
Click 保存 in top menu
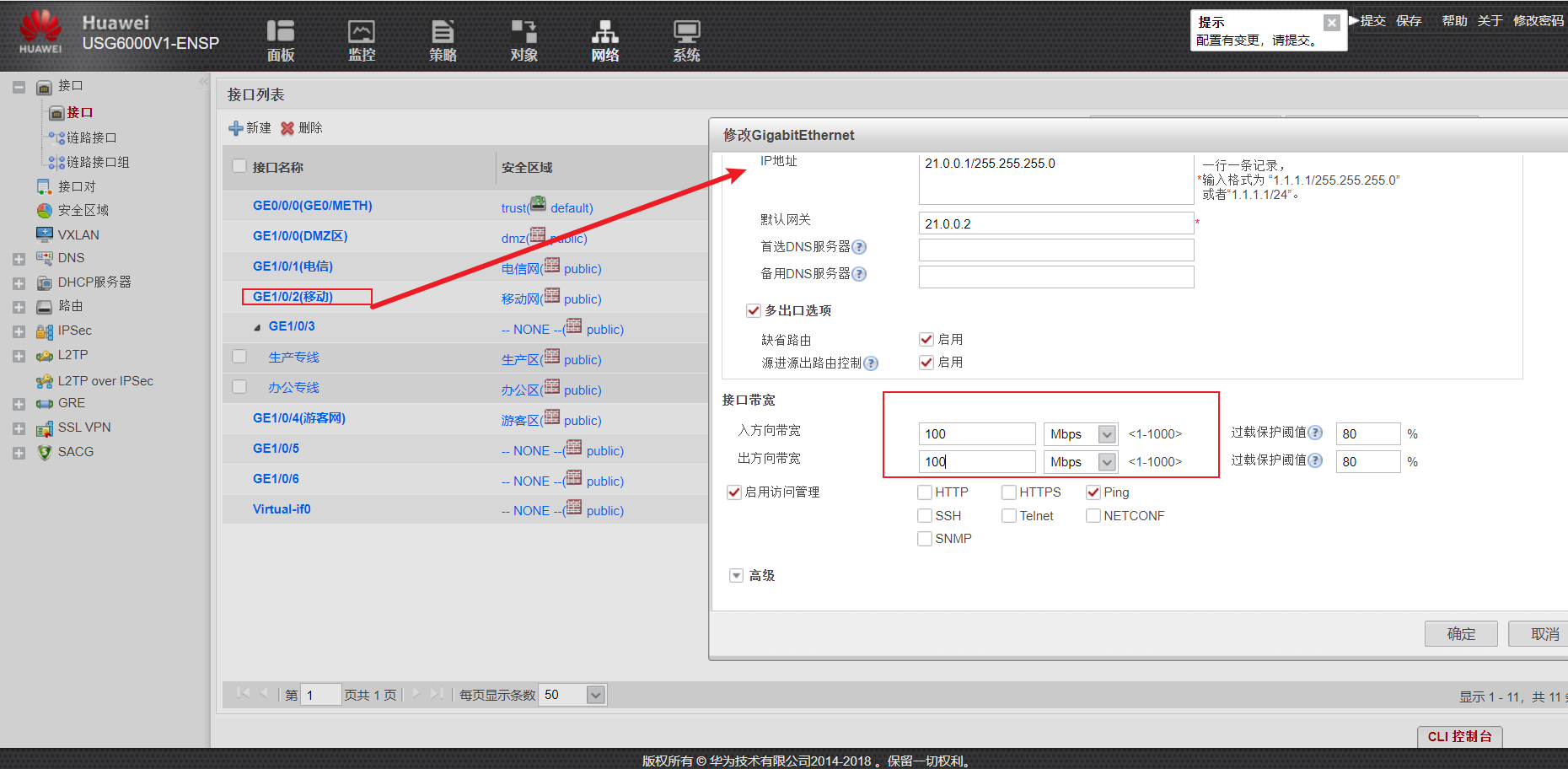[x=1409, y=20]
